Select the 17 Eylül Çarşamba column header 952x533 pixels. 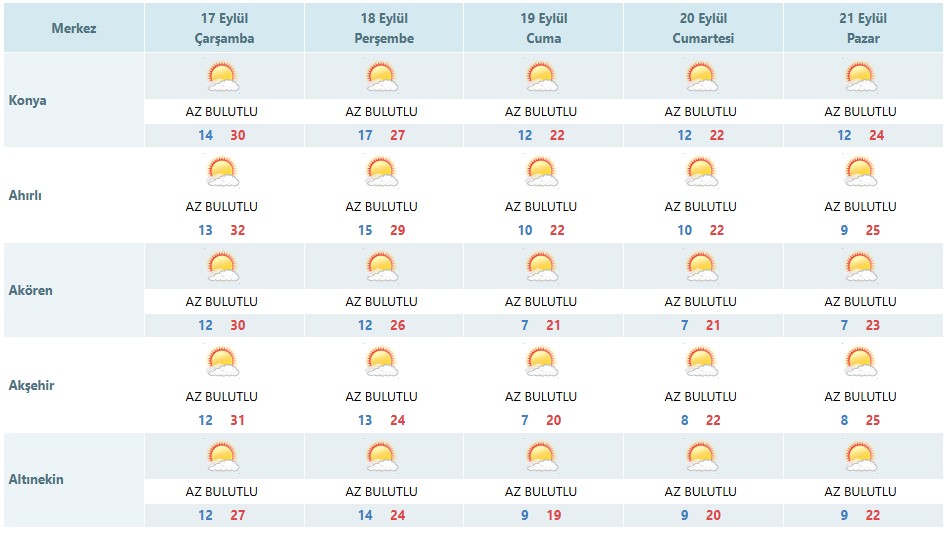tap(225, 28)
